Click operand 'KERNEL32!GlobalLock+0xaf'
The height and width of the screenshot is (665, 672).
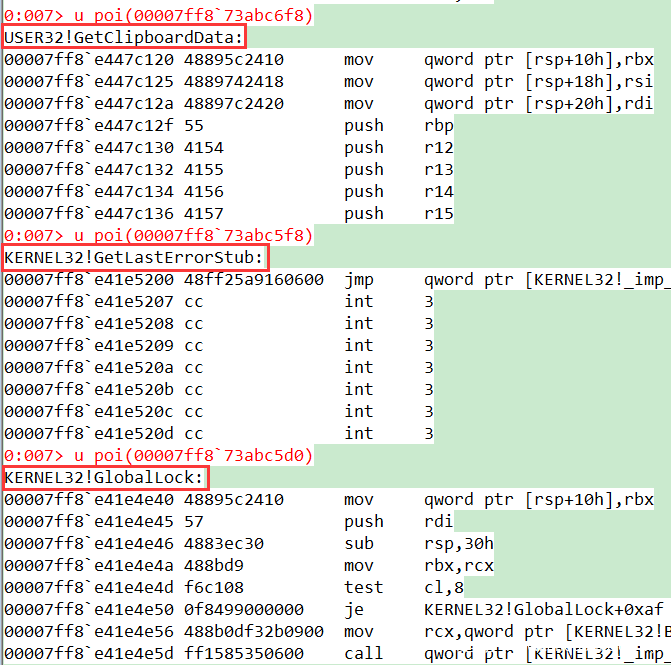point(543,610)
